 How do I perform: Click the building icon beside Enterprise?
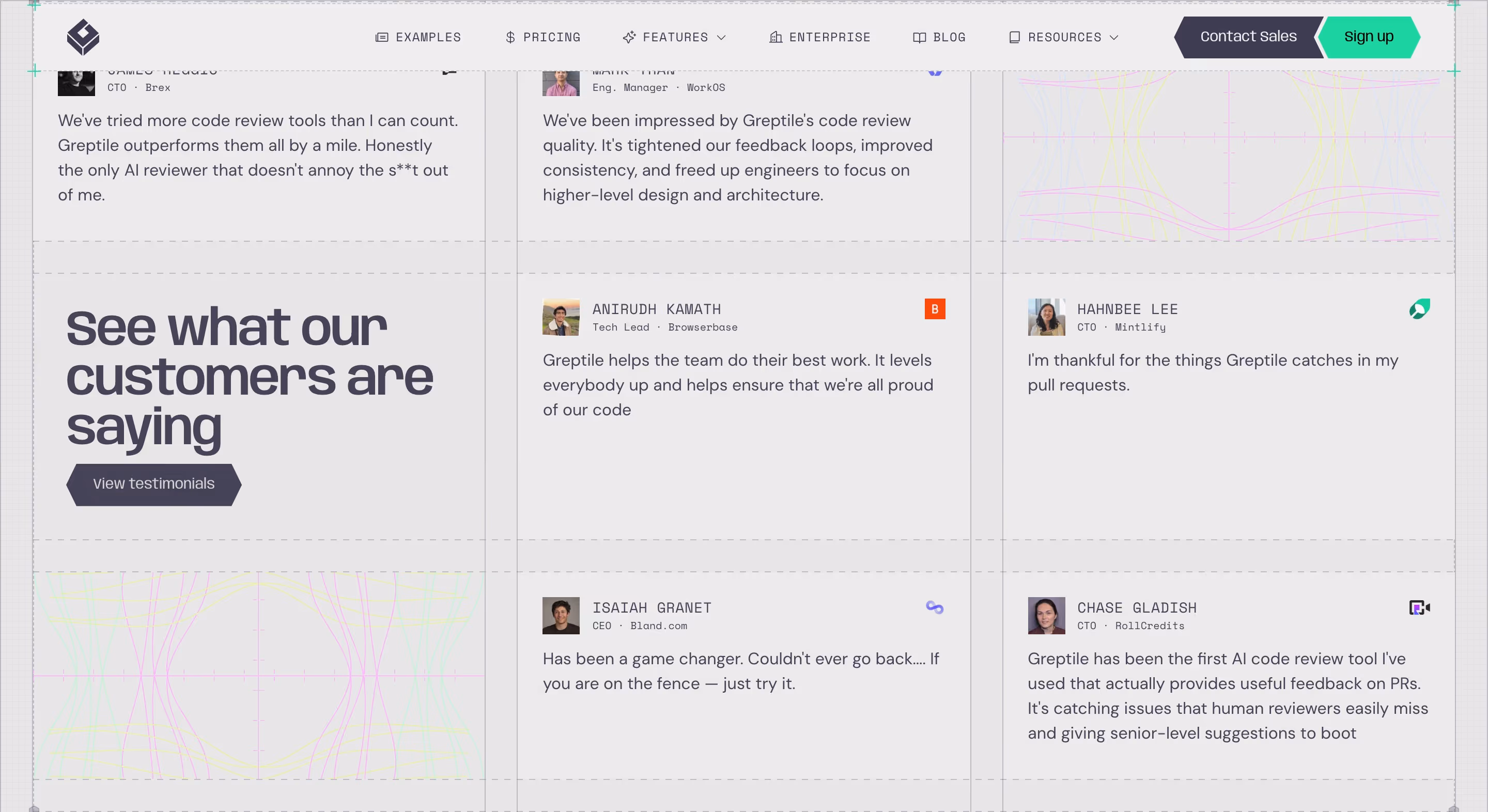coord(775,38)
